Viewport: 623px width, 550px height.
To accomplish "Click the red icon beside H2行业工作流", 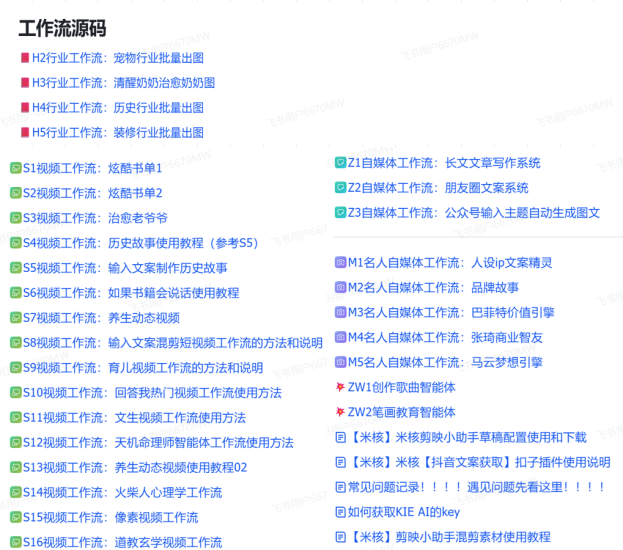I will click(25, 58).
